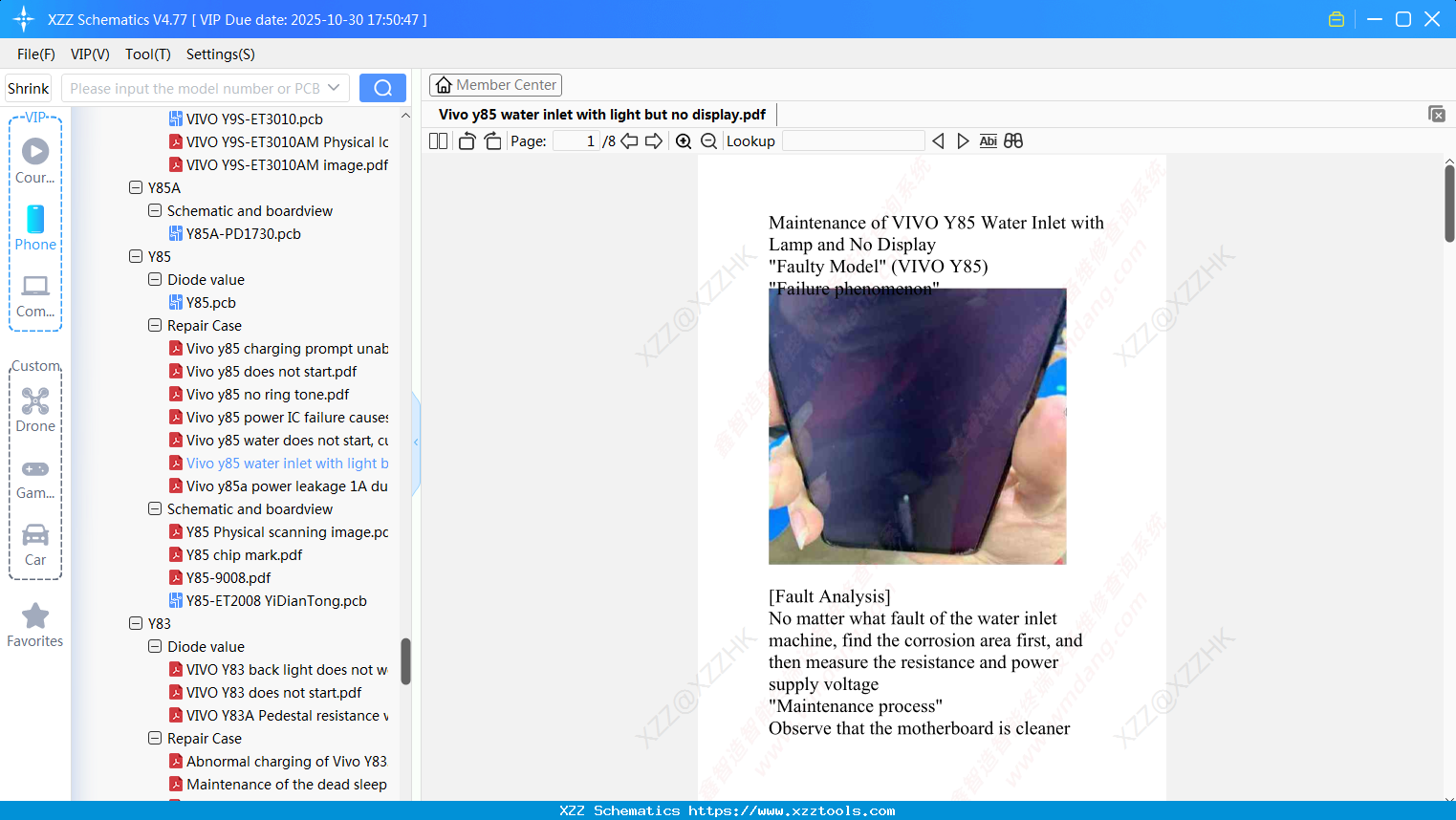Collapse the Y85A tree node
This screenshot has width=1456, height=820.
point(136,187)
